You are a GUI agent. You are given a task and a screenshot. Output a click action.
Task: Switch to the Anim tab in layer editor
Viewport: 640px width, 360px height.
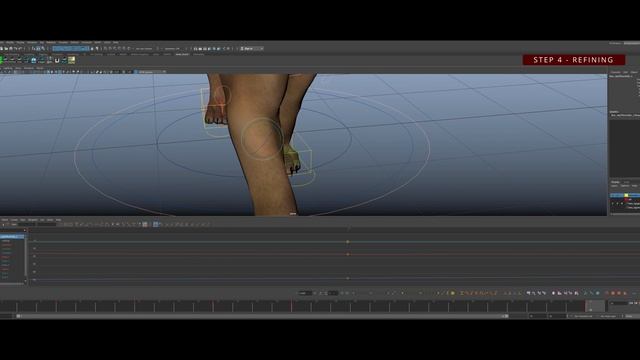point(626,182)
